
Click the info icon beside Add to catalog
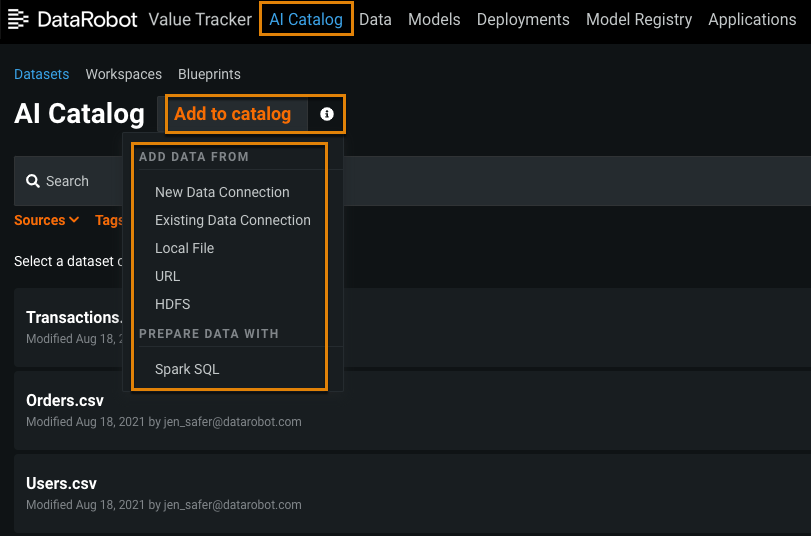pos(327,114)
